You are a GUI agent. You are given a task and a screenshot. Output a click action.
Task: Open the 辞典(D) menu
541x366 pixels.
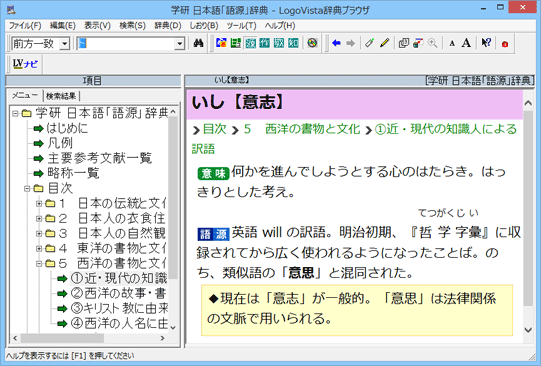[x=167, y=26]
